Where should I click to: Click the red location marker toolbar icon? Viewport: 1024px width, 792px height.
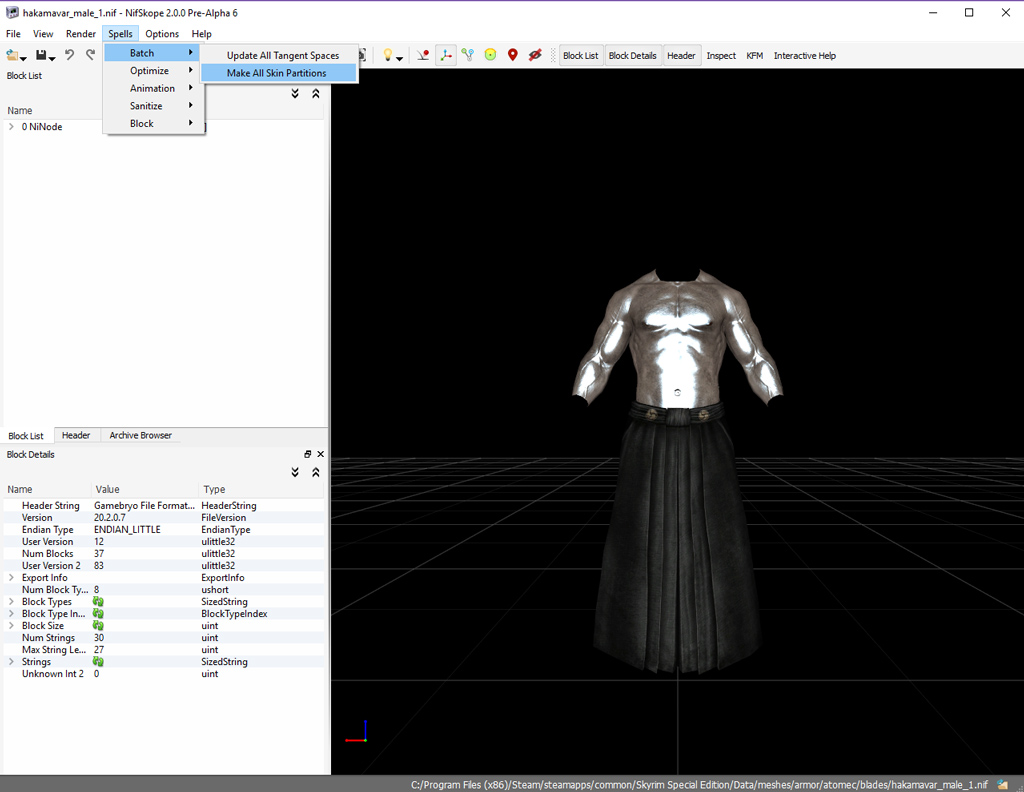click(512, 55)
